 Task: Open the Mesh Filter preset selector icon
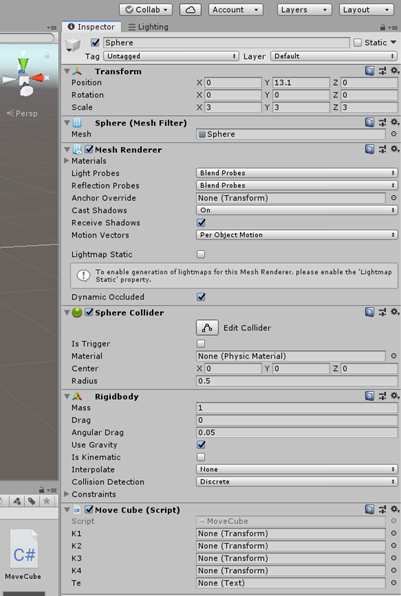[382, 122]
